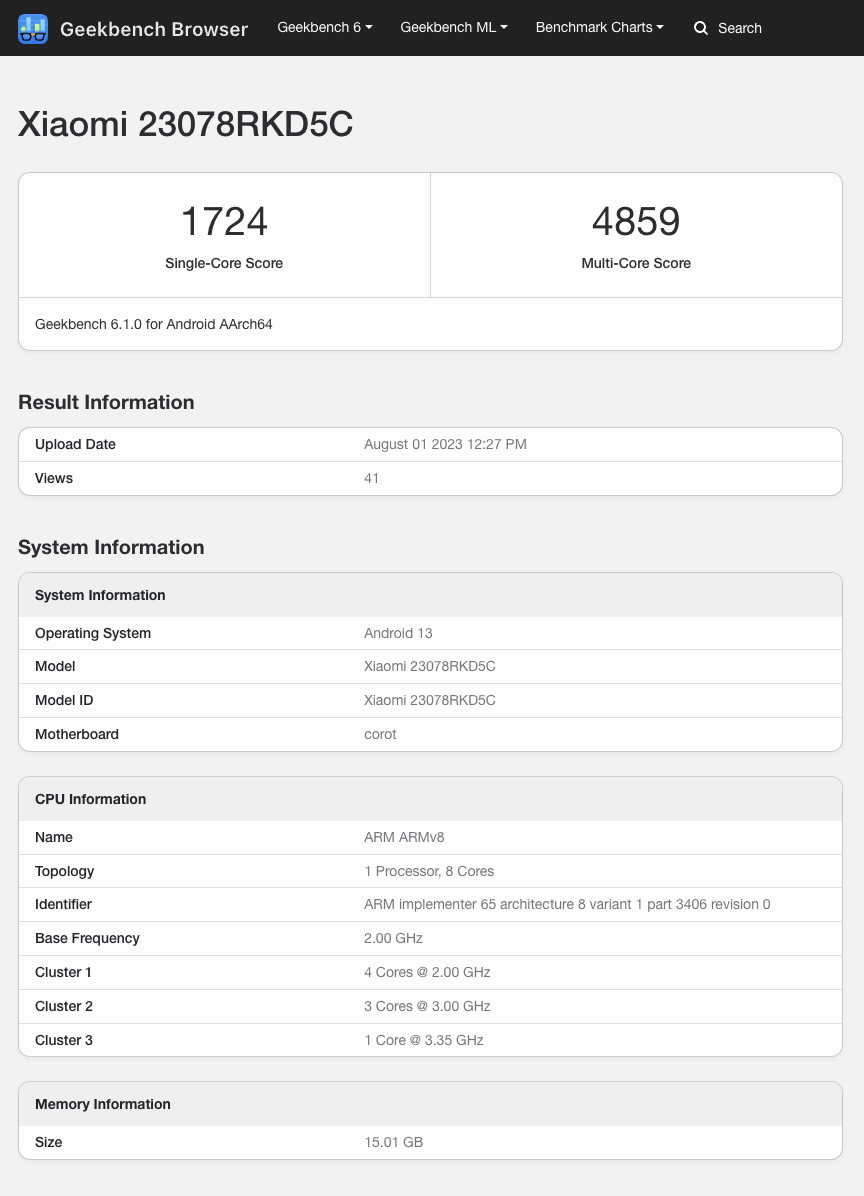Select topology value 1 Processor, 8 Cores
Viewport: 864px width, 1196px height.
click(x=429, y=871)
